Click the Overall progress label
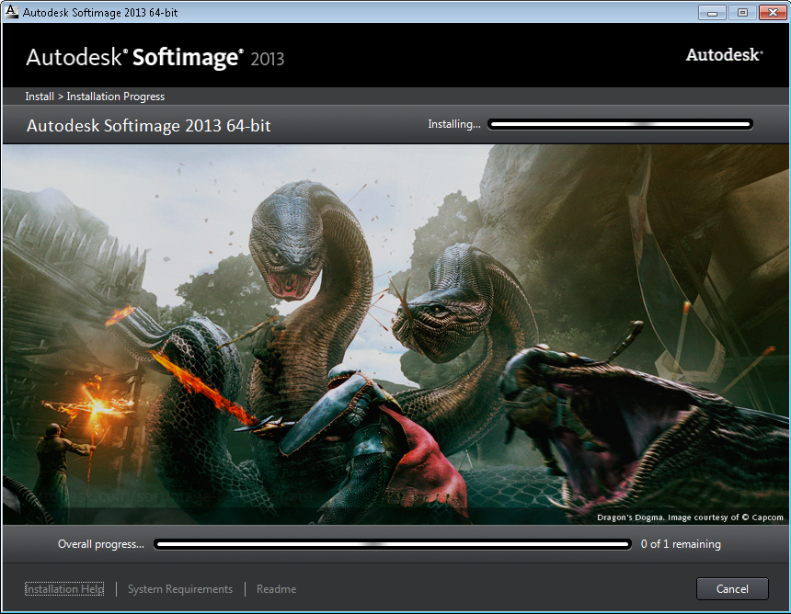 [x=100, y=545]
